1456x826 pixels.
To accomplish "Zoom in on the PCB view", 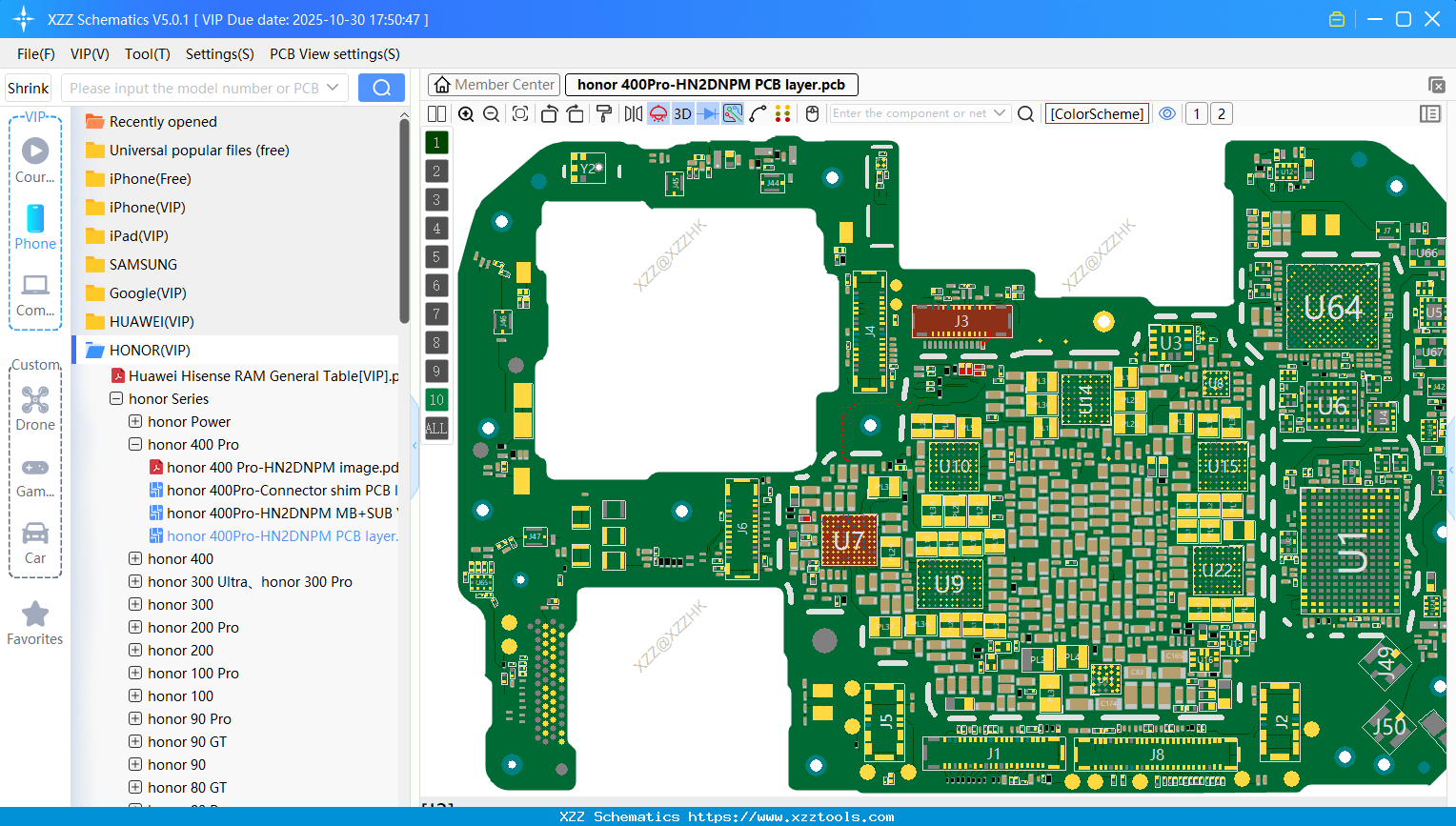I will coord(466,113).
